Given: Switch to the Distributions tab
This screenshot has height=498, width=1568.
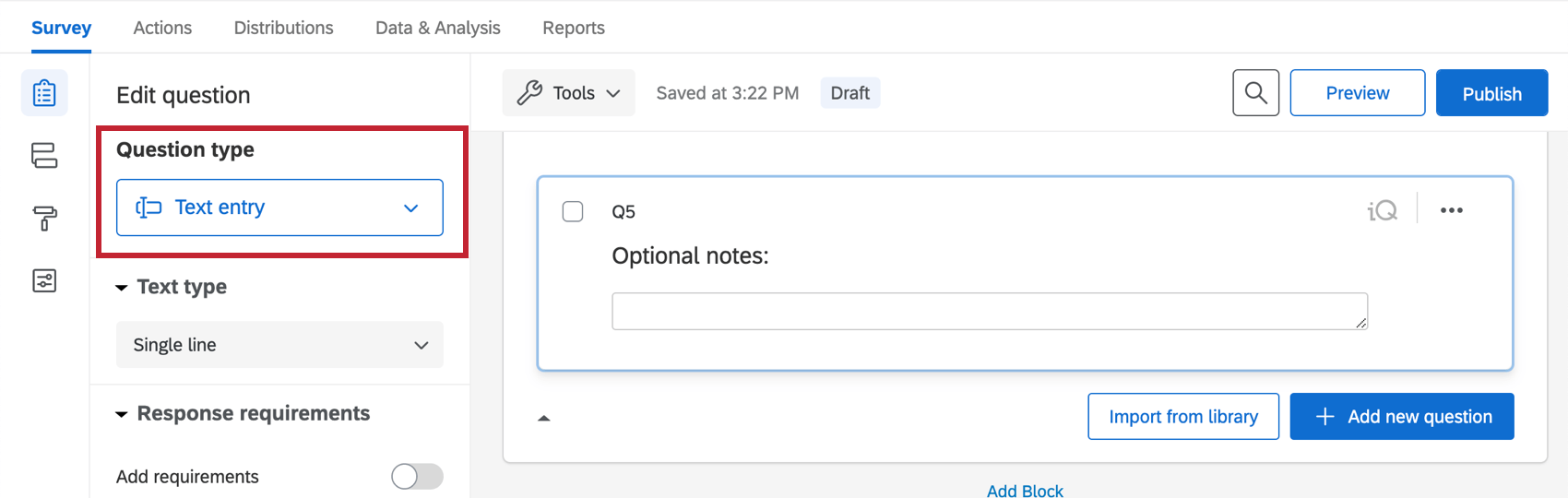Looking at the screenshot, I should [283, 28].
